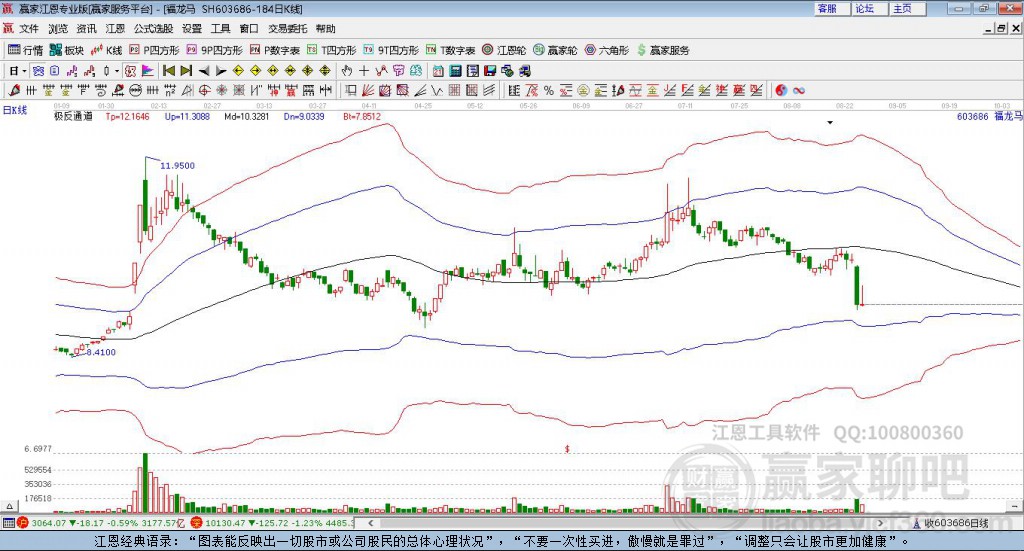Screen dimensions: 1024x551
Task: Click the 603686 福龙马 stock label
Action: coord(989,116)
